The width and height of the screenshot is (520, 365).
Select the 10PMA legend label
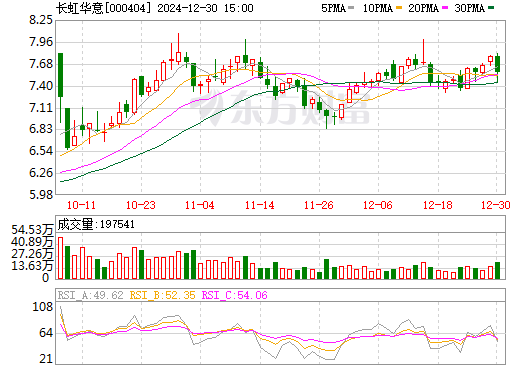tap(378, 8)
